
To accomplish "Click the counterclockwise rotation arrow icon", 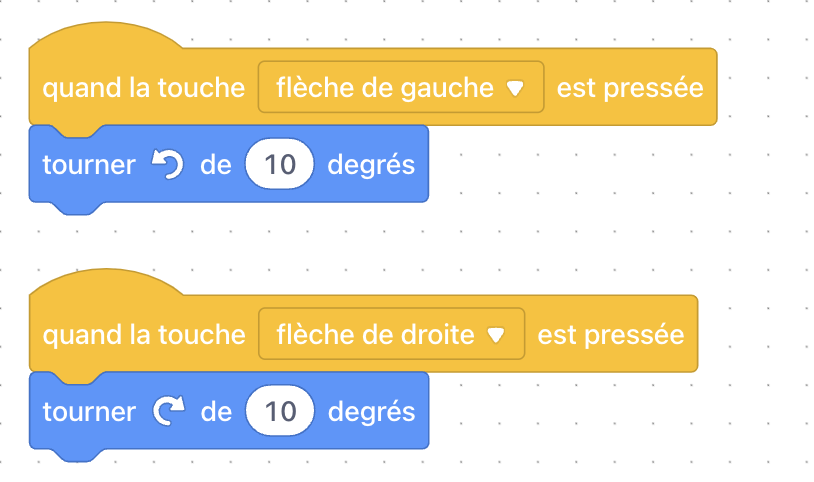I will 168,164.
